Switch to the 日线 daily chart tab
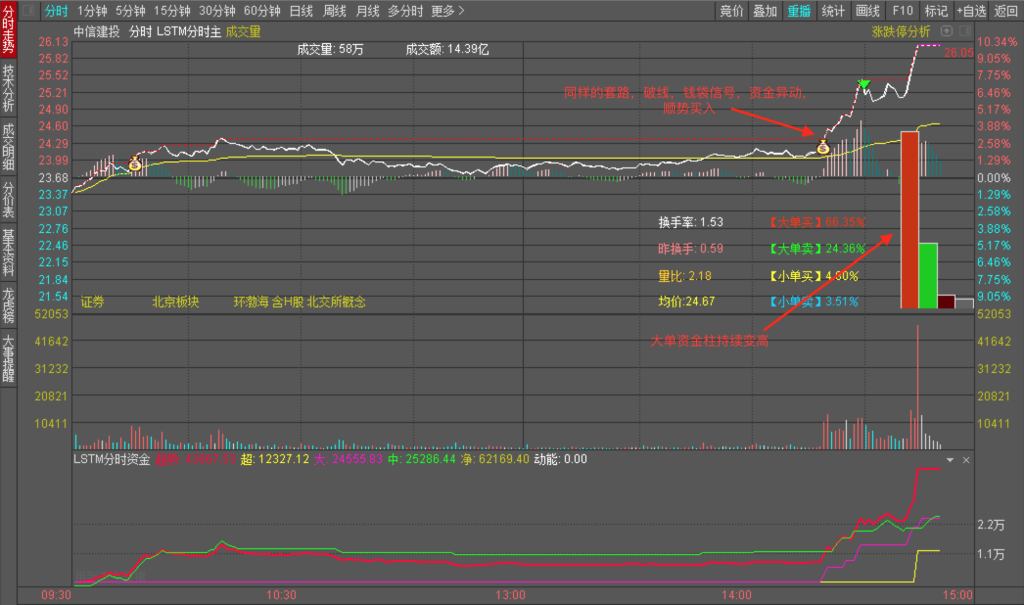This screenshot has height=605, width=1024. point(301,11)
